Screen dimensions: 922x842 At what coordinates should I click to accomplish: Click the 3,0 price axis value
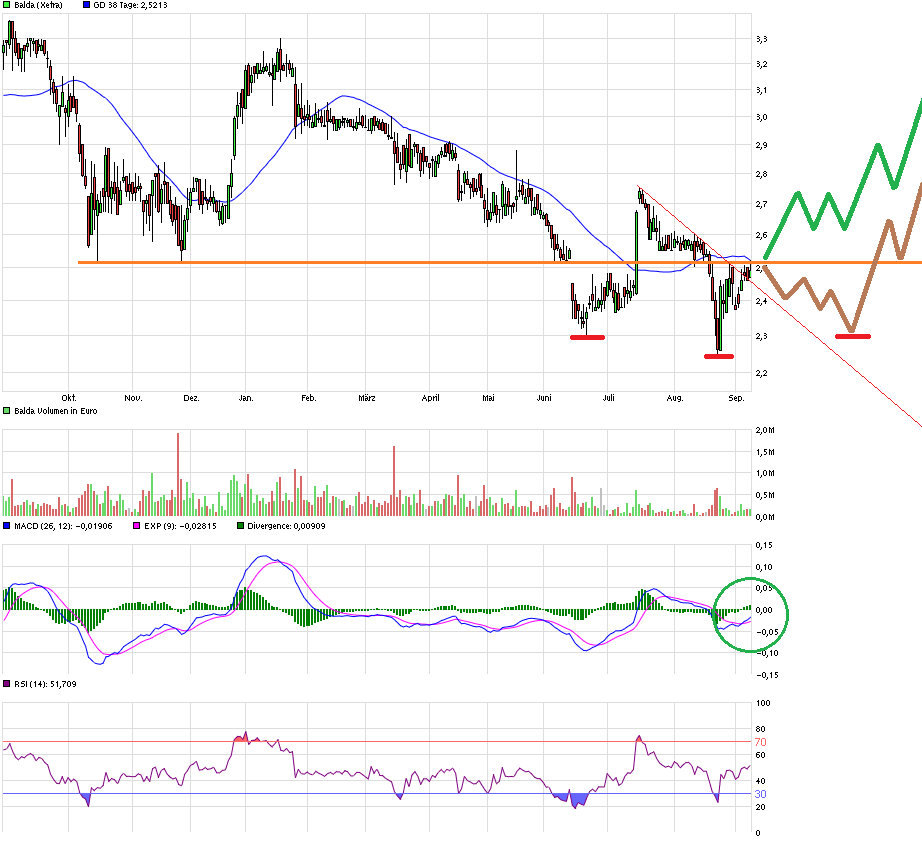point(761,117)
